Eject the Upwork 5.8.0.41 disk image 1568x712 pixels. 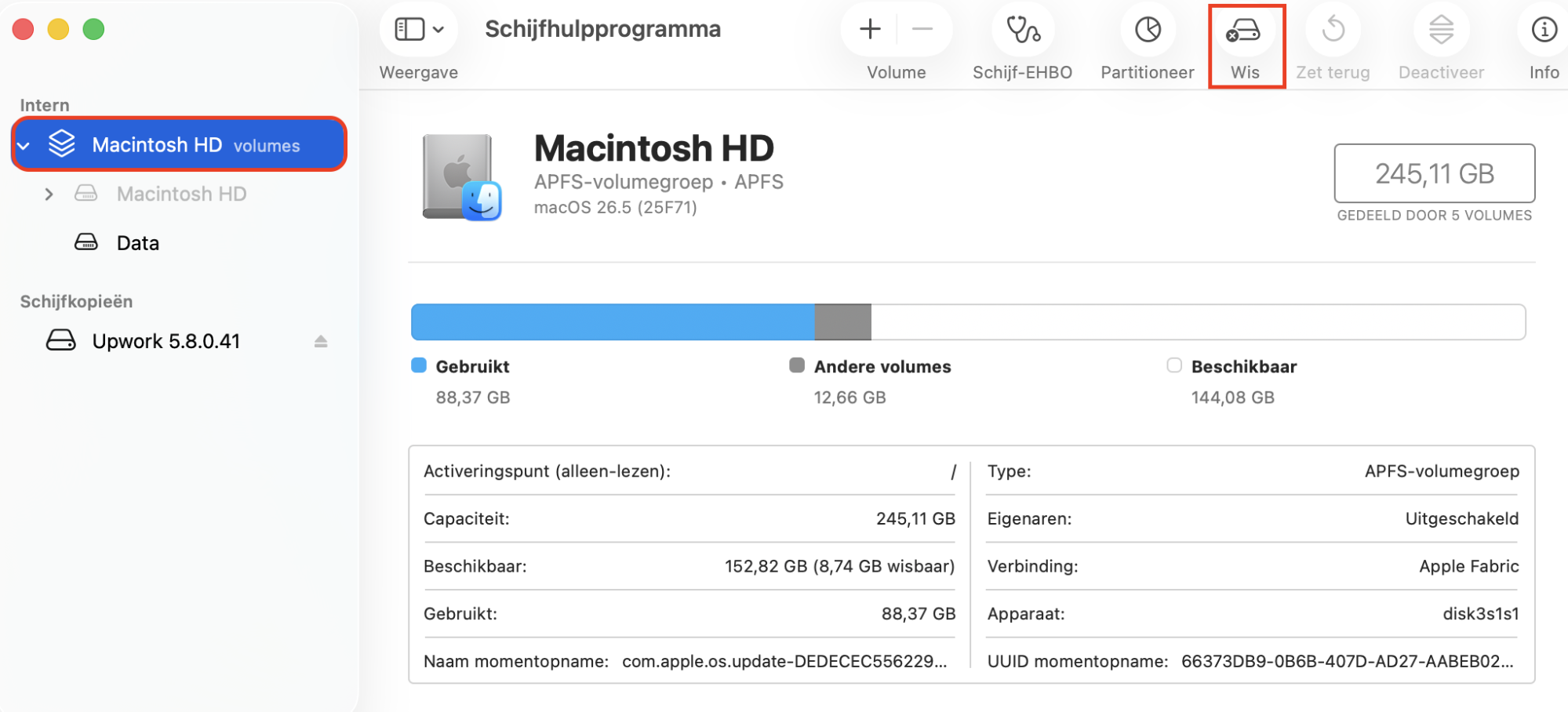[x=321, y=341]
